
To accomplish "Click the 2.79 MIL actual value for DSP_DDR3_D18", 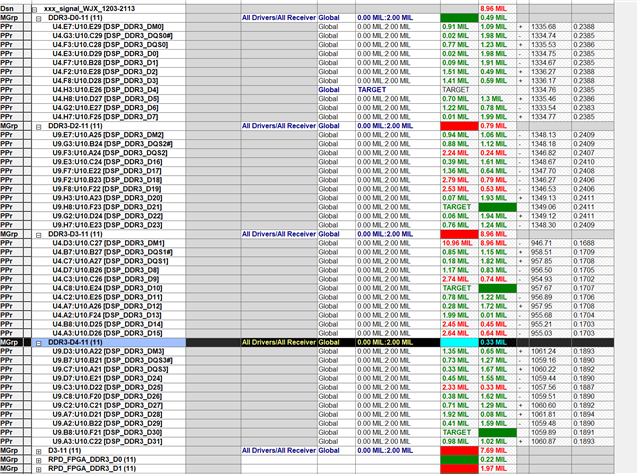I will pyautogui.click(x=455, y=180).
